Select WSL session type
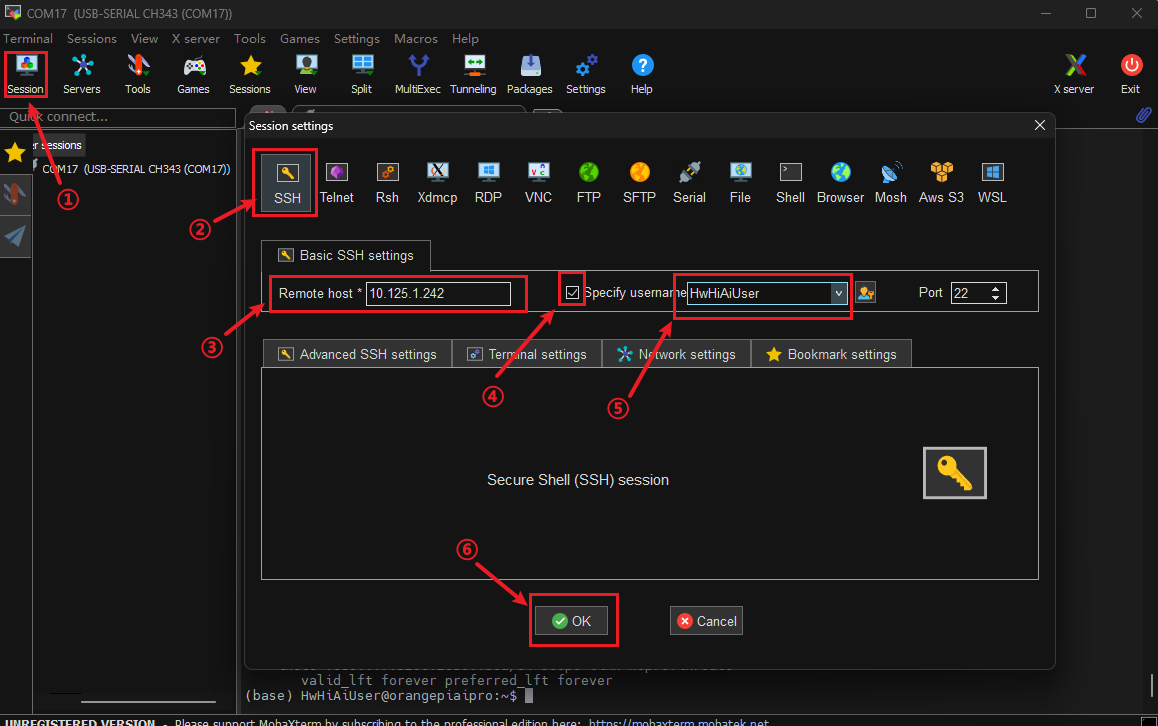Screen dimensions: 1158x726 (992, 183)
